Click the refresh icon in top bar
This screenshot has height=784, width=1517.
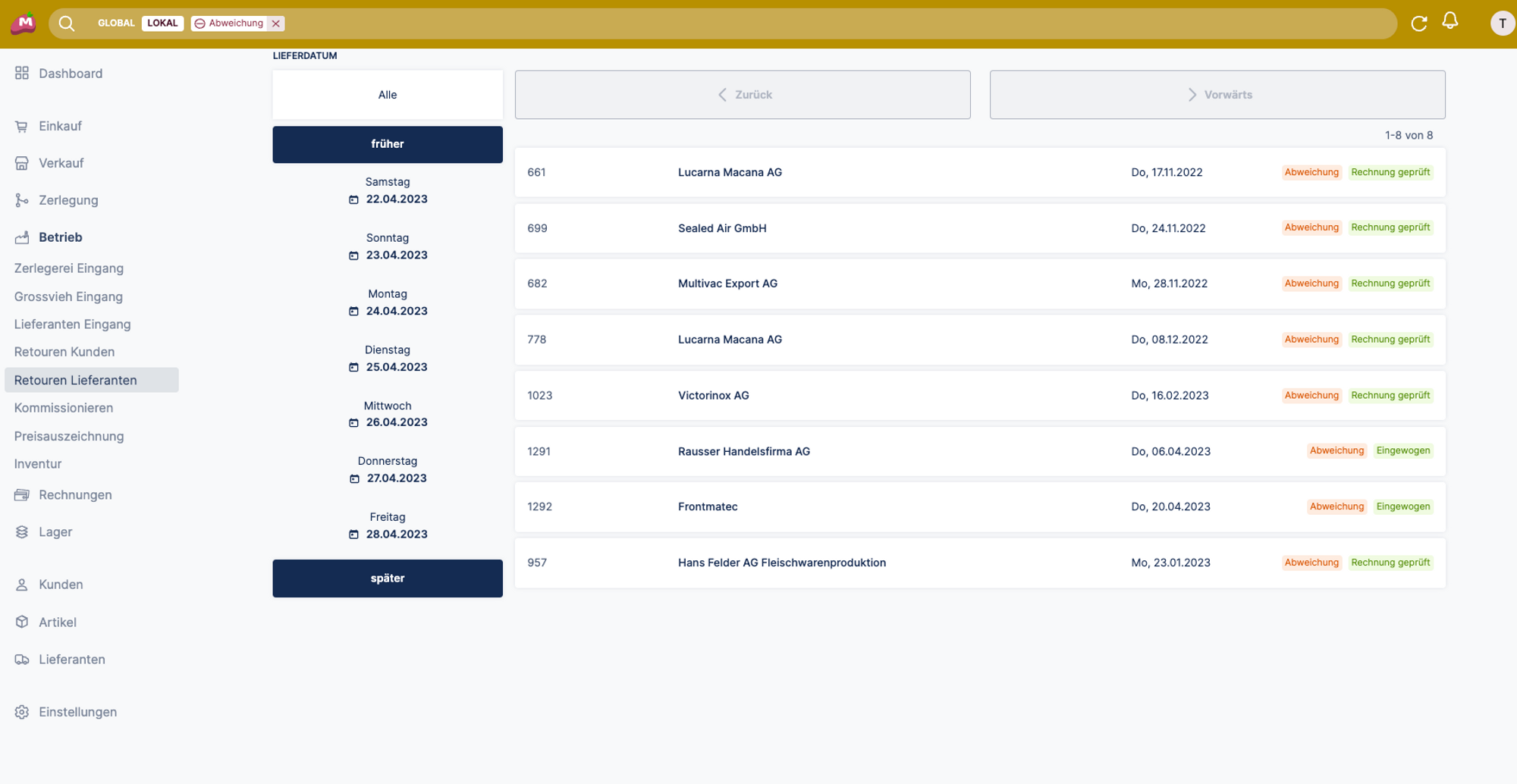1418,24
